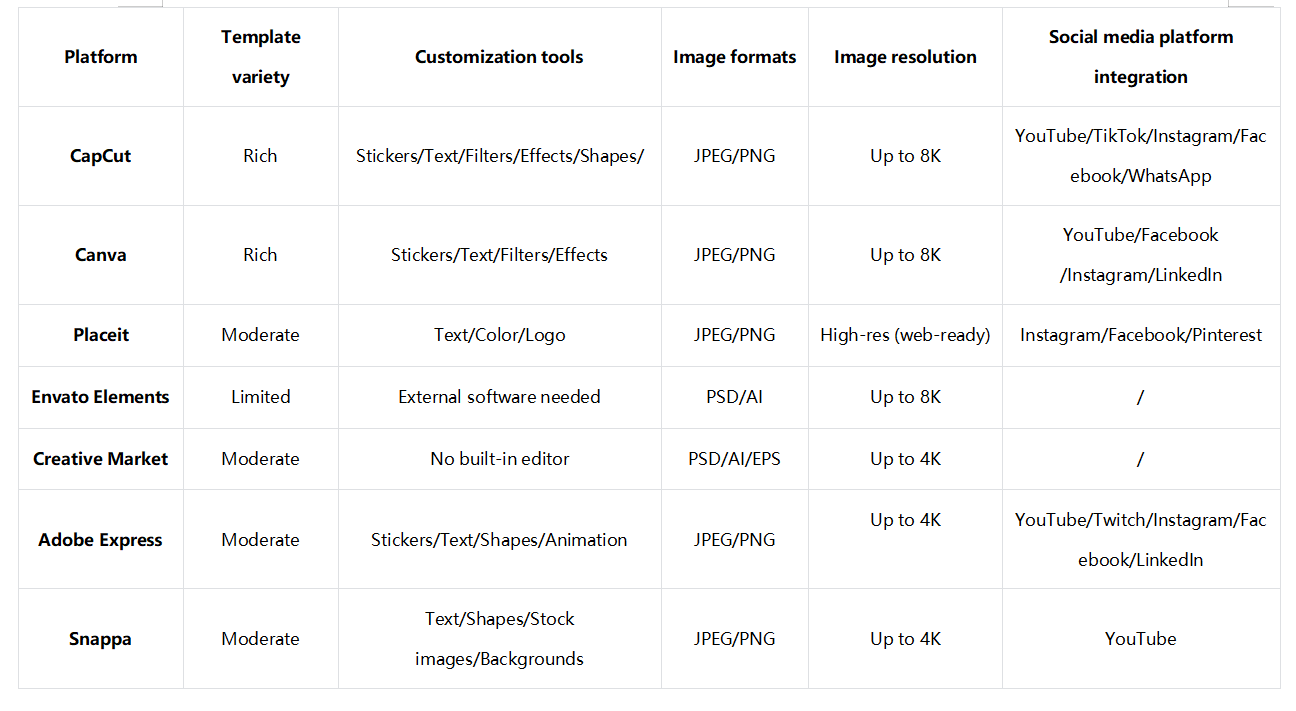
Task: Click the Image resolution column header
Action: click(x=905, y=57)
